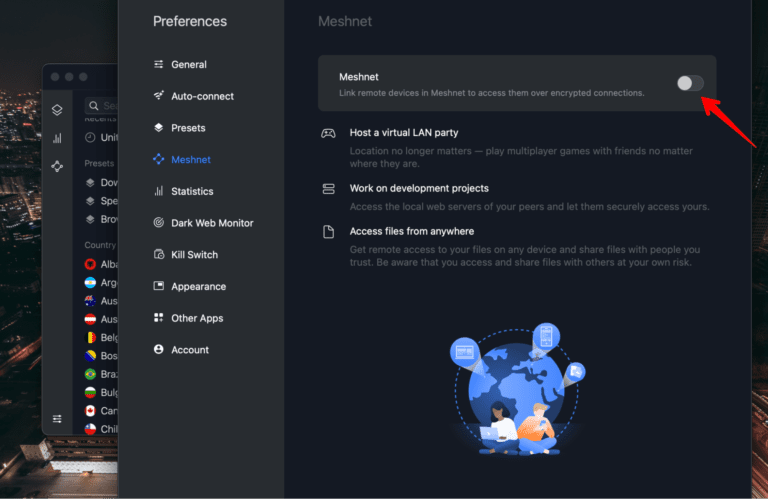The image size is (768, 499).
Task: Select Brazil flag in country list
Action: tap(91, 374)
